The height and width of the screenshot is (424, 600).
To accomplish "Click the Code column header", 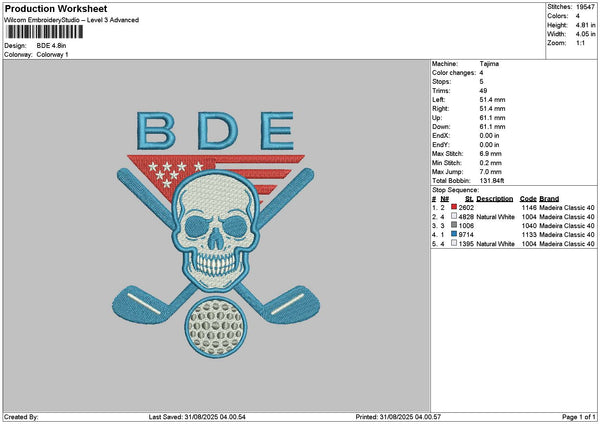I will pyautogui.click(x=529, y=198).
